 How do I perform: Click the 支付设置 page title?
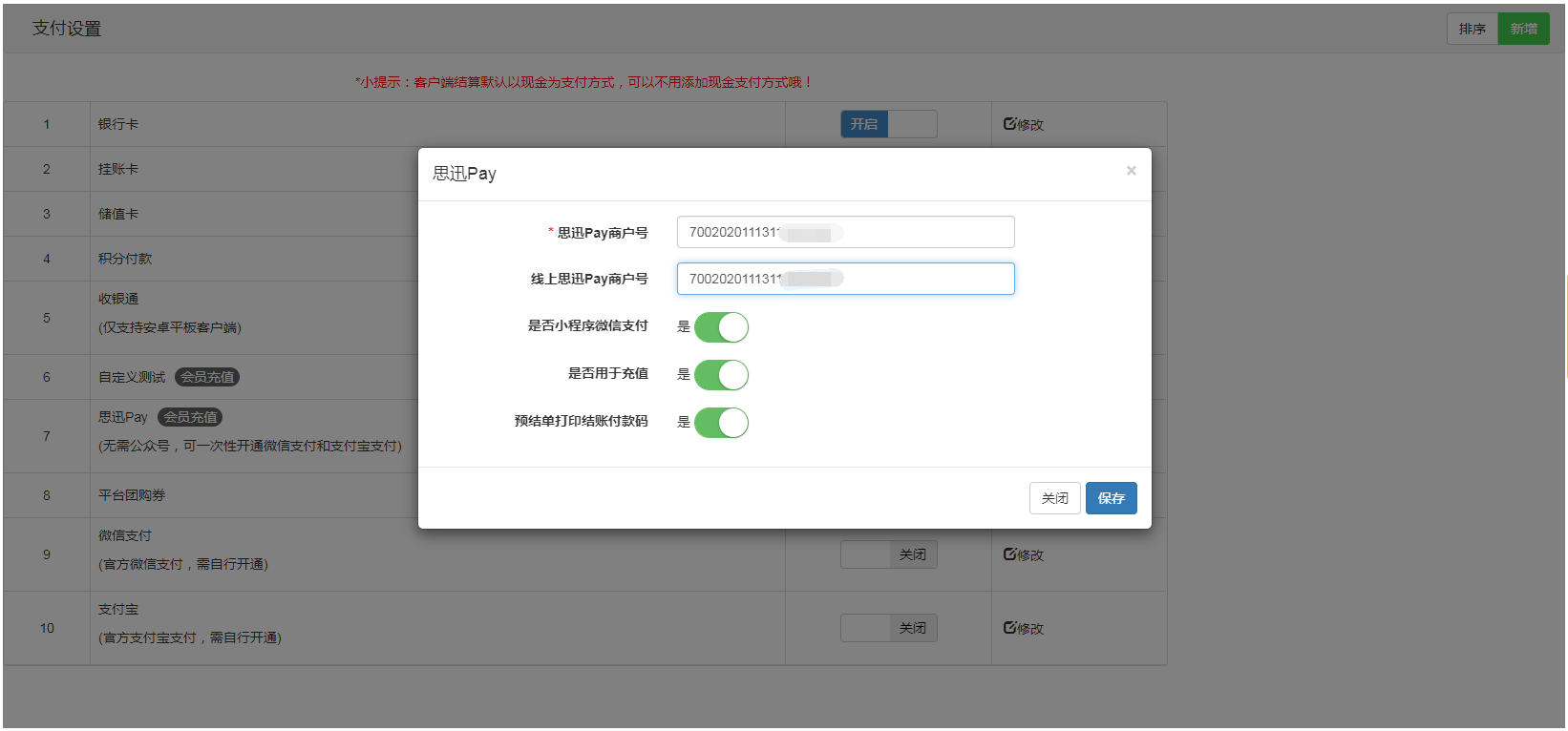[67, 29]
